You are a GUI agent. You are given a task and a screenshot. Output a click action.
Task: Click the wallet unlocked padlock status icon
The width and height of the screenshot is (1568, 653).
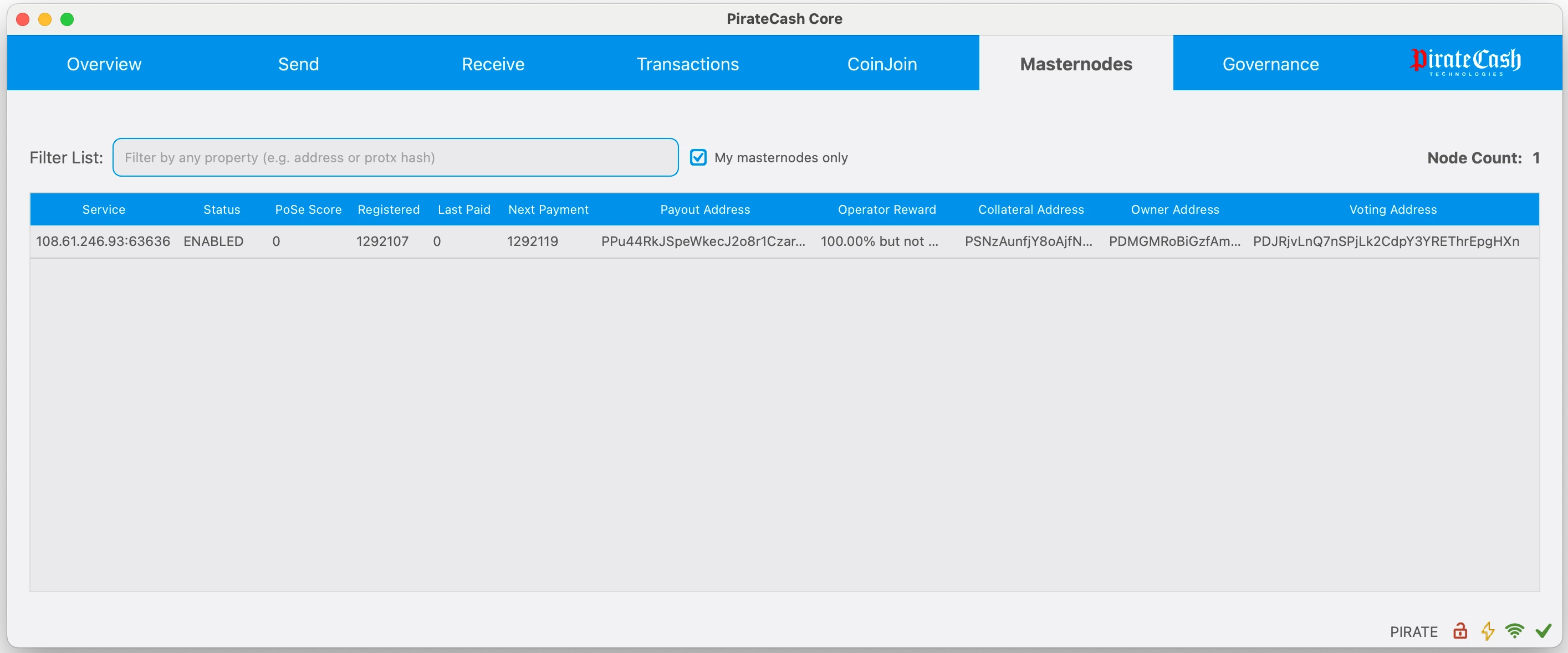tap(1460, 631)
